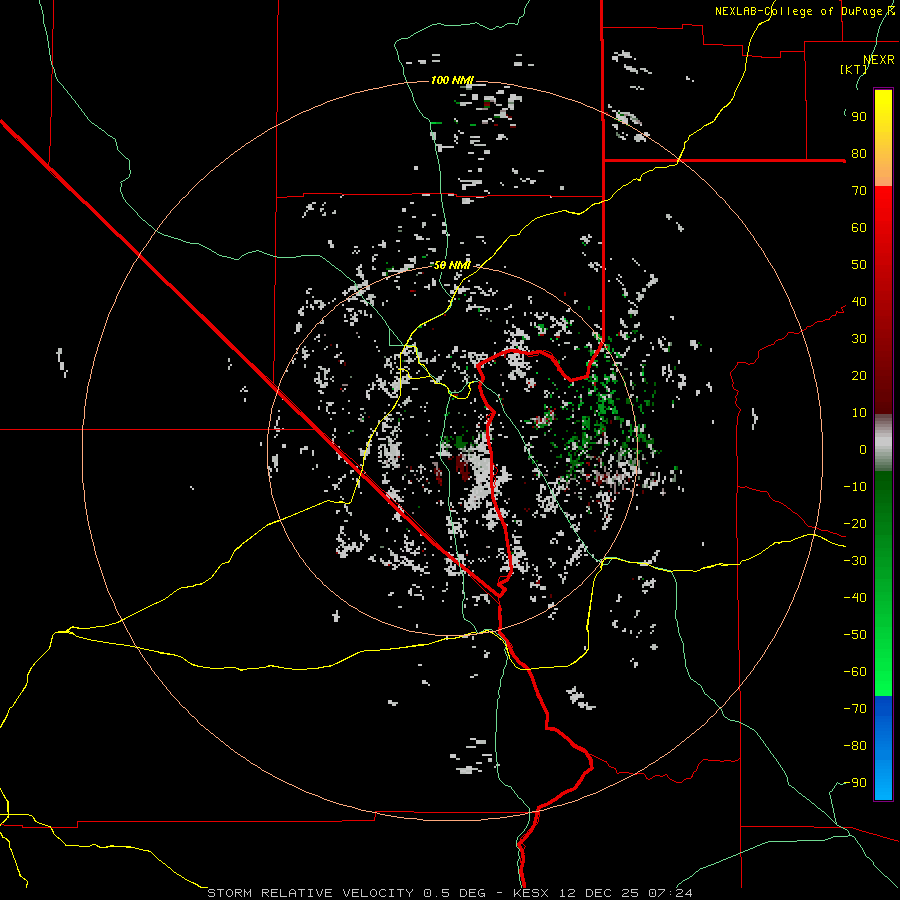
Task: Click the gray zero-velocity segment of the color bar
Action: tap(883, 443)
